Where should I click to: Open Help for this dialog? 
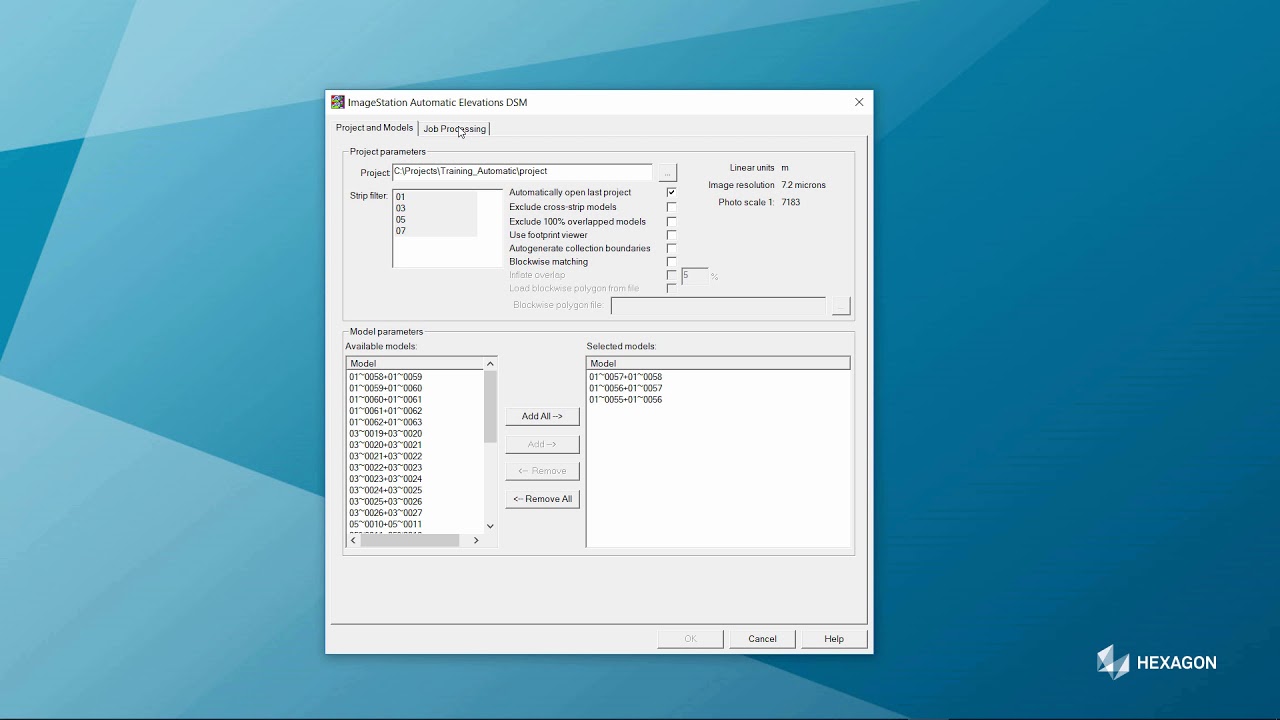[x=834, y=639]
